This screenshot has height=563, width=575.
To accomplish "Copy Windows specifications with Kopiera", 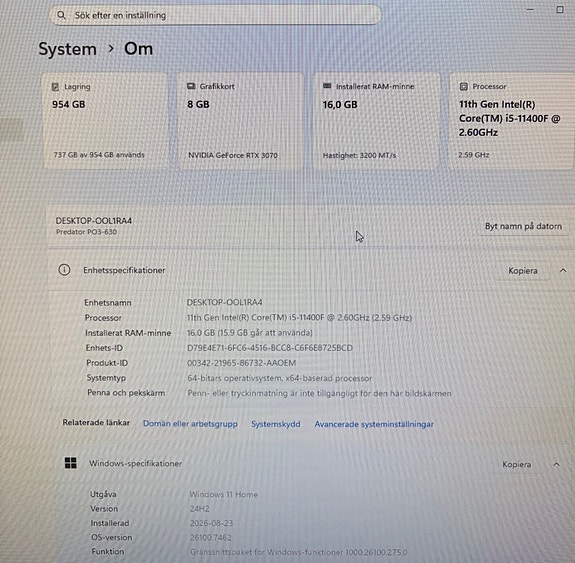I will point(516,464).
